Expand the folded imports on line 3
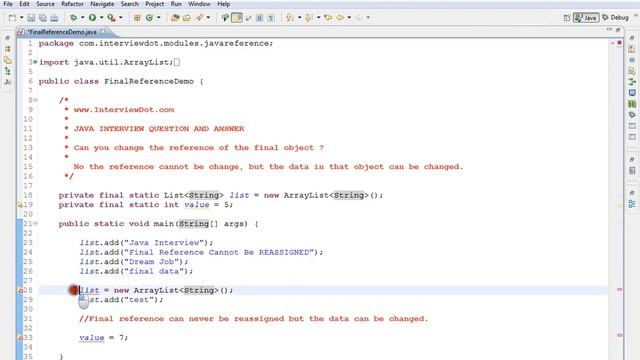 tap(35, 62)
